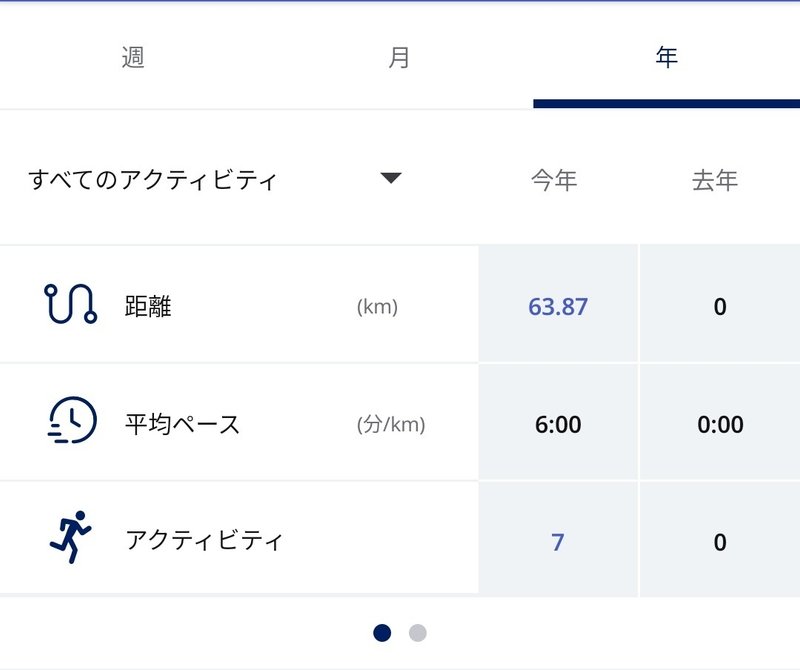Click last year's 0:00 pace value
This screenshot has width=800, height=670.
click(720, 424)
